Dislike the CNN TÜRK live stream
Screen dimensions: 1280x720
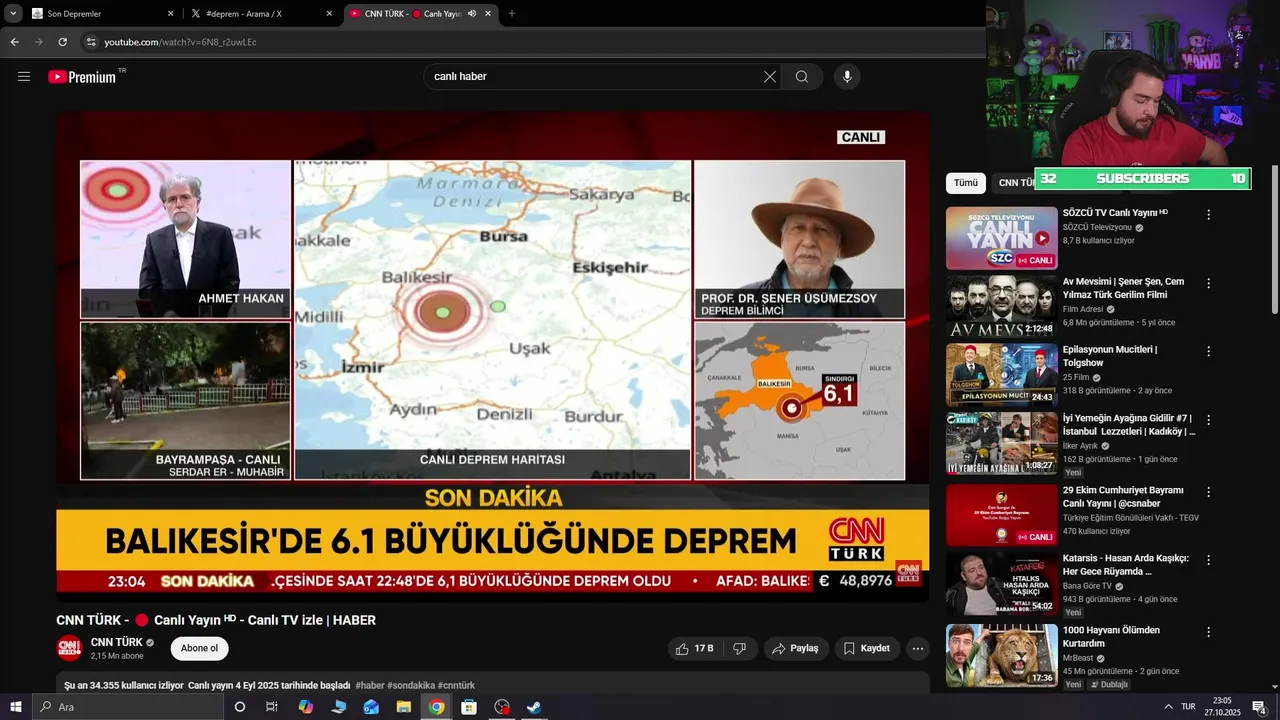click(740, 648)
